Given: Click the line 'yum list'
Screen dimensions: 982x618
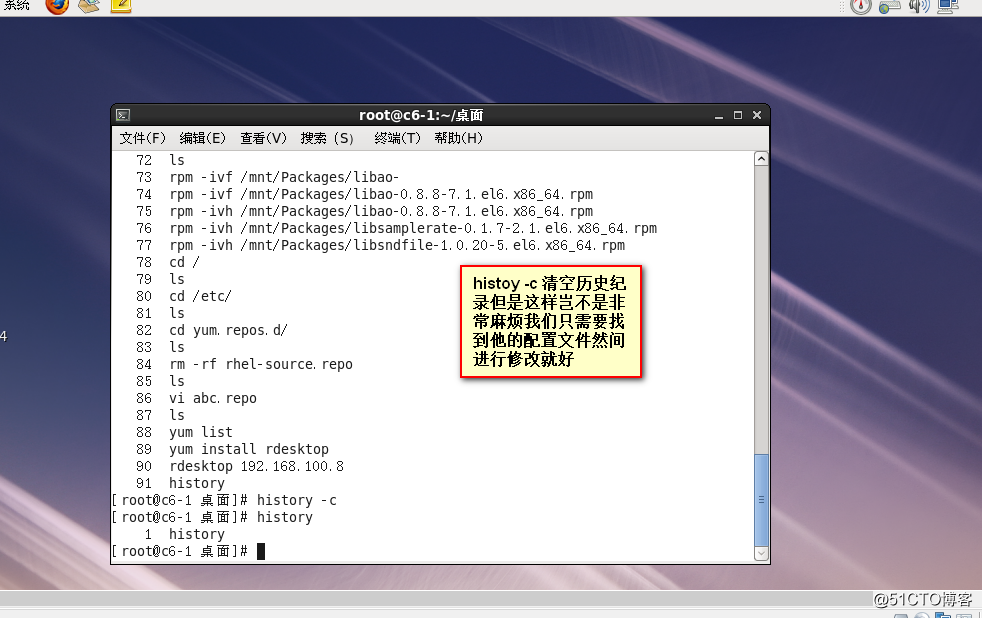Looking at the screenshot, I should (x=200, y=432).
